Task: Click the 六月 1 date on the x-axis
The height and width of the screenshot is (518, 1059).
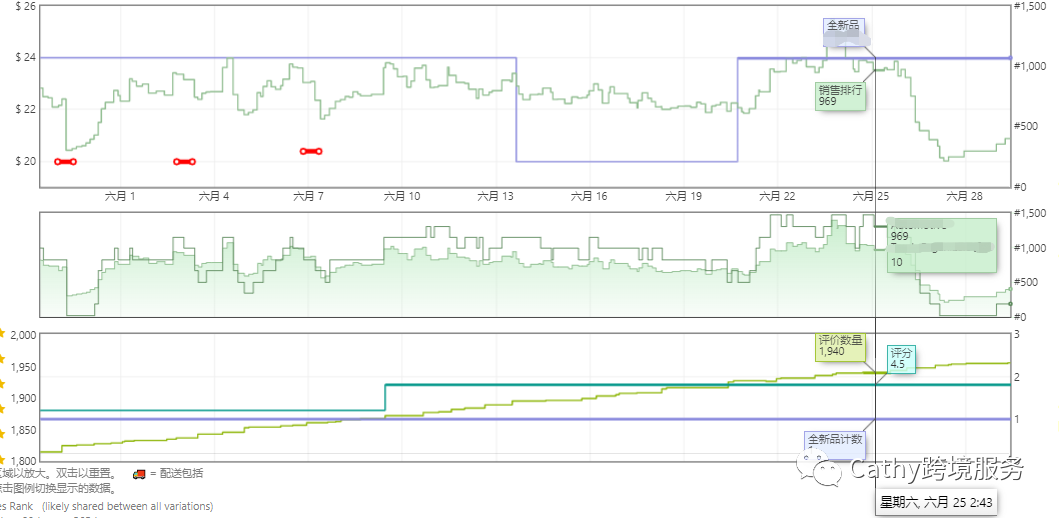Action: [120, 196]
